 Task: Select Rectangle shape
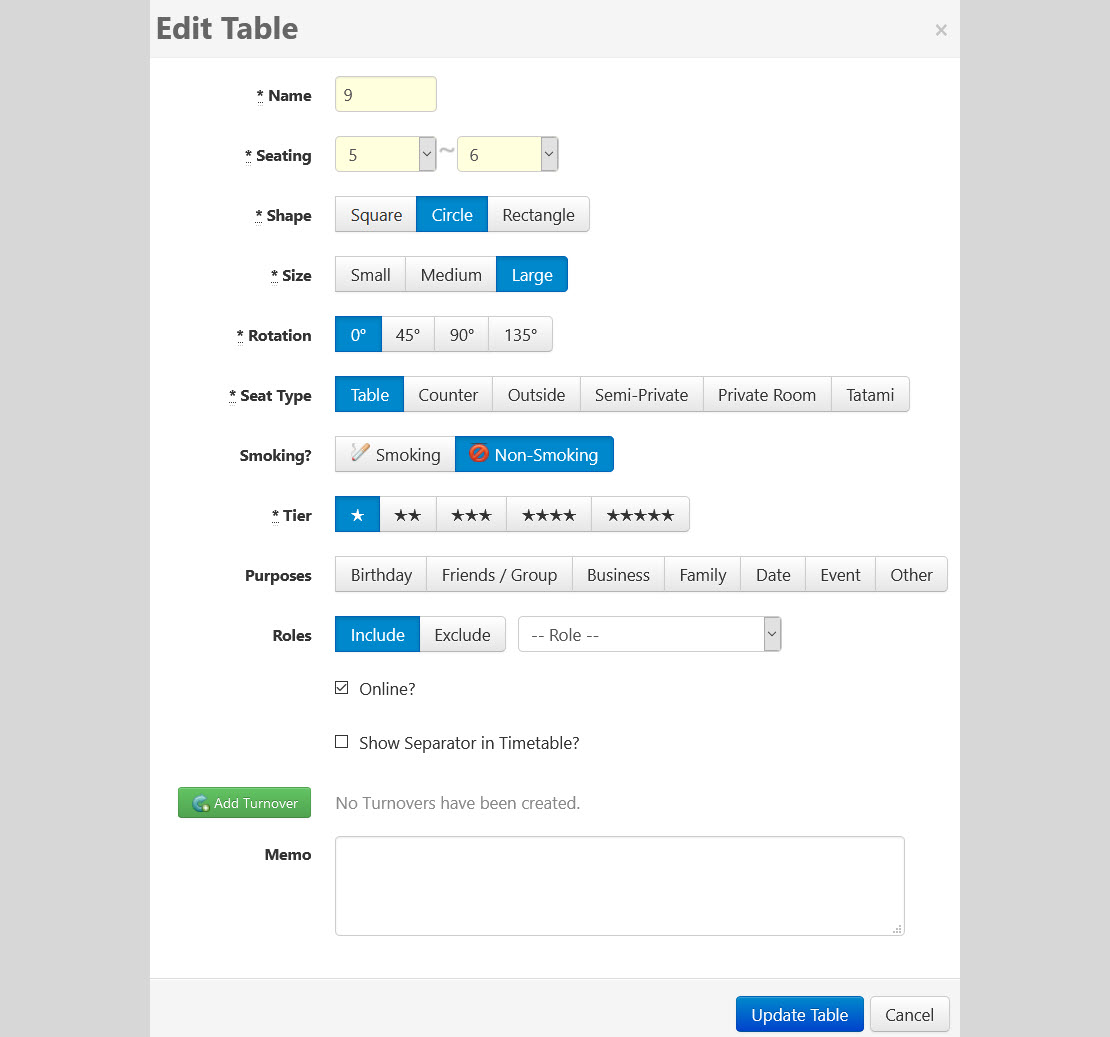pyautogui.click(x=538, y=214)
